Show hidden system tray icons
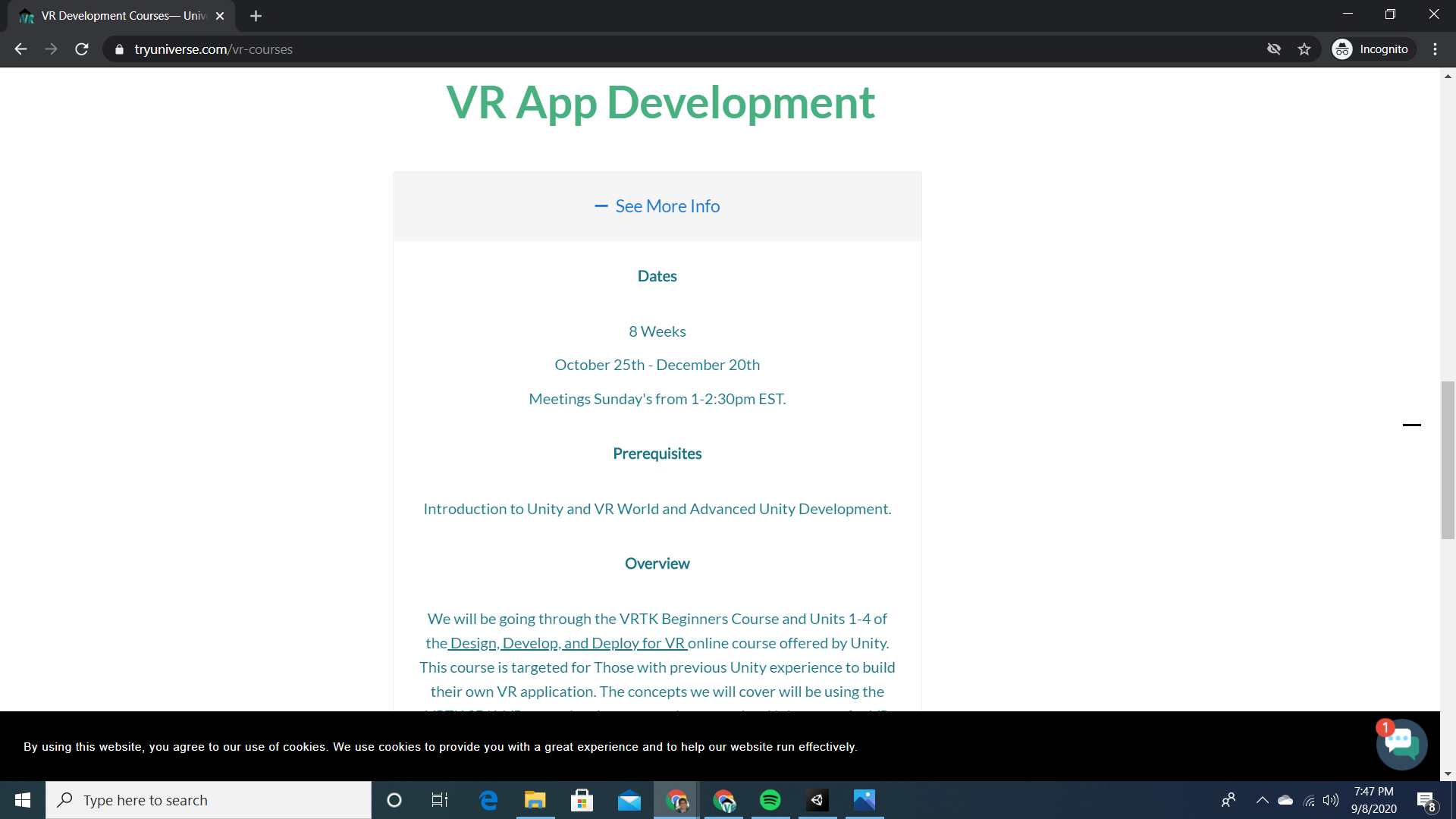Screen dimensions: 1456x819 [1262, 800]
